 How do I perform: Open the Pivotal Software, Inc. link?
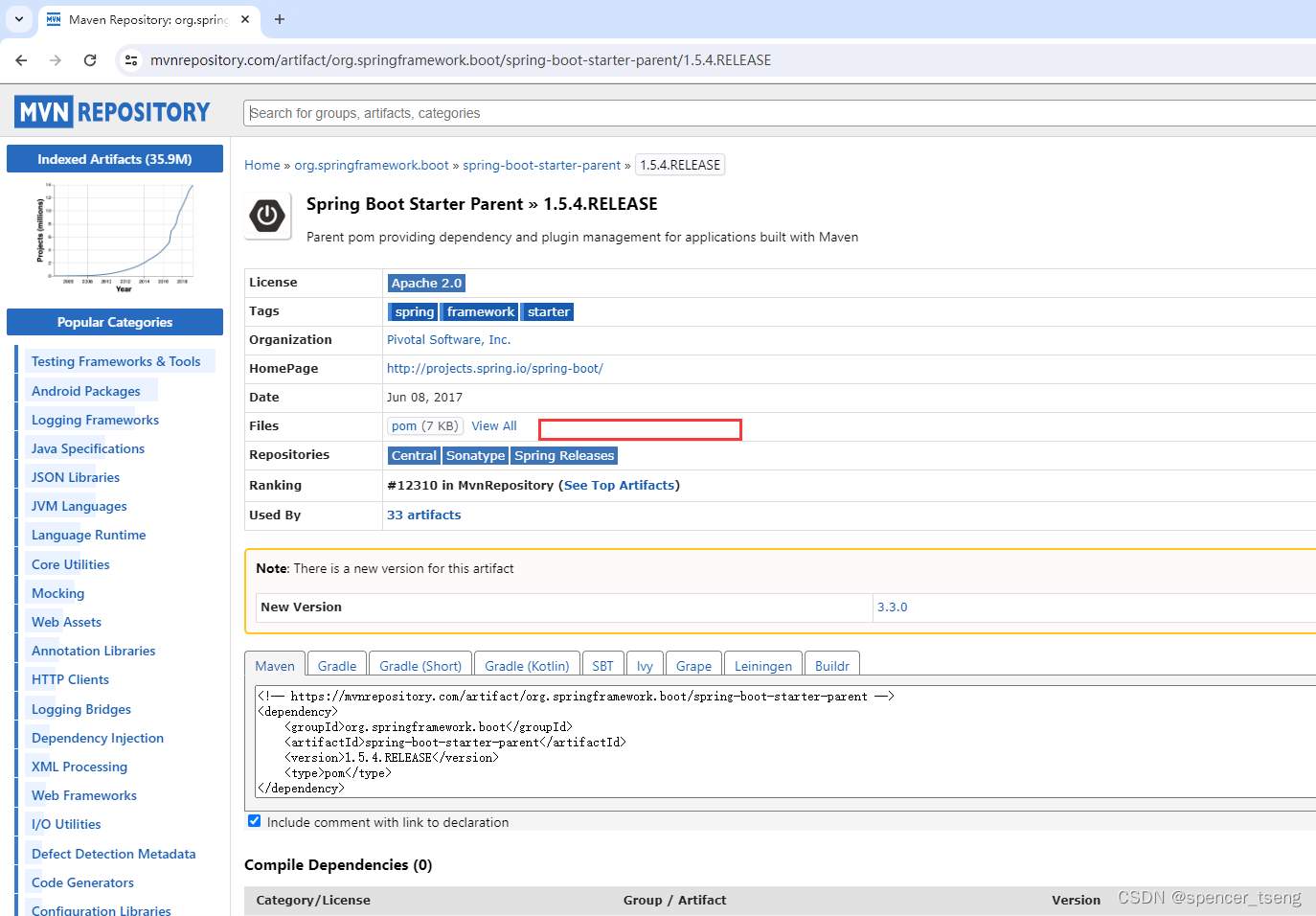tap(448, 340)
